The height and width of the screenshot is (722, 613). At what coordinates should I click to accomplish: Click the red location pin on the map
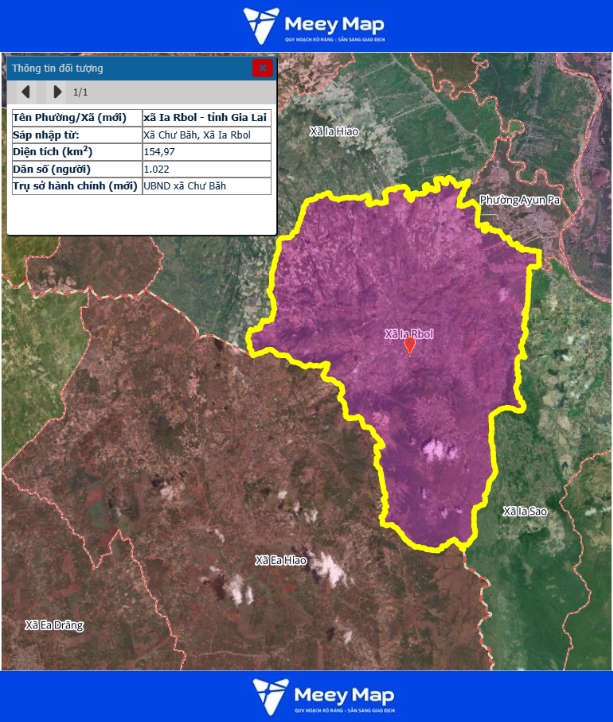click(409, 345)
